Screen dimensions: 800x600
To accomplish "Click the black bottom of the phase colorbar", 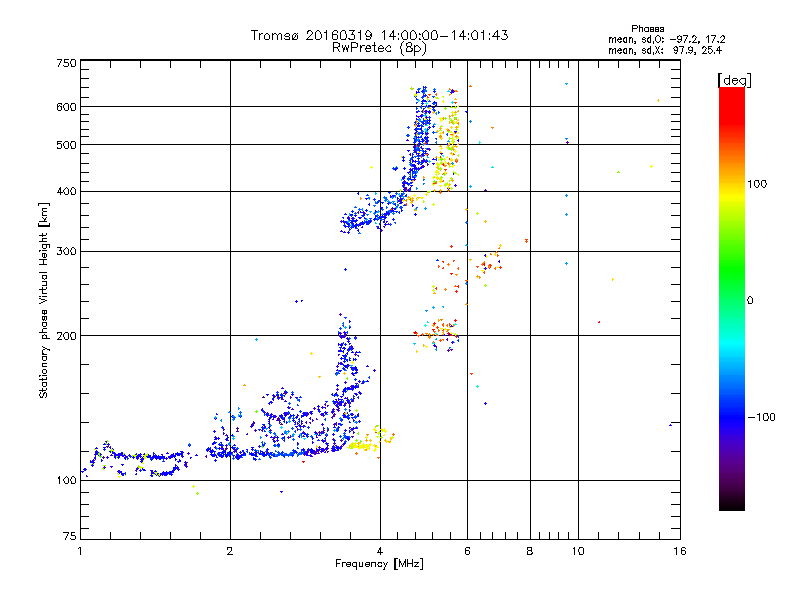I will (x=732, y=503).
